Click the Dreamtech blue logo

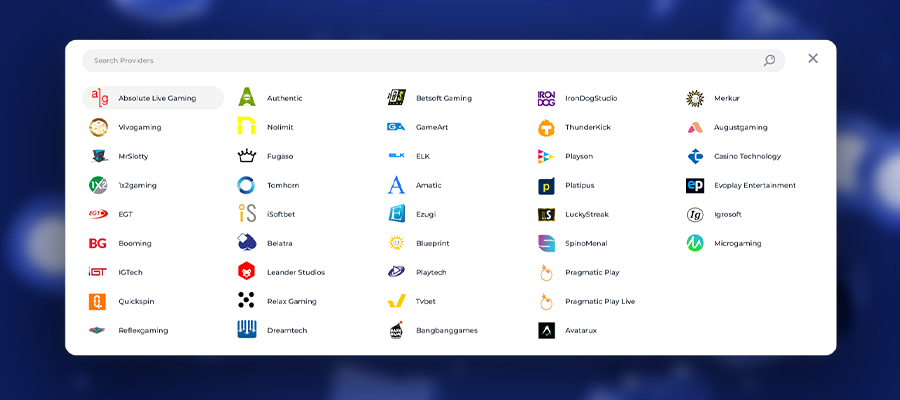click(247, 330)
